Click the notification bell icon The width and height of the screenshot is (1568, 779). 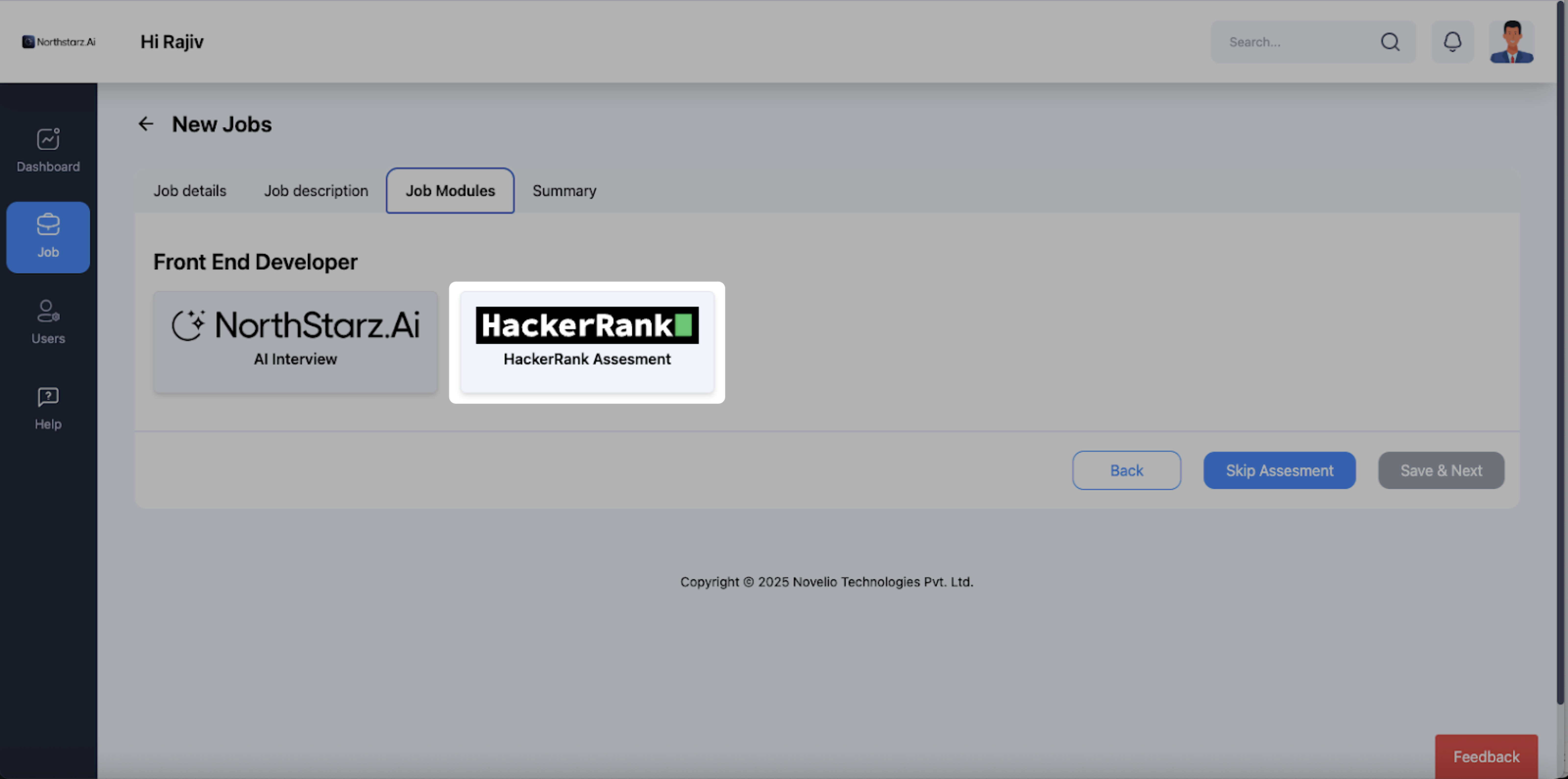point(1452,41)
